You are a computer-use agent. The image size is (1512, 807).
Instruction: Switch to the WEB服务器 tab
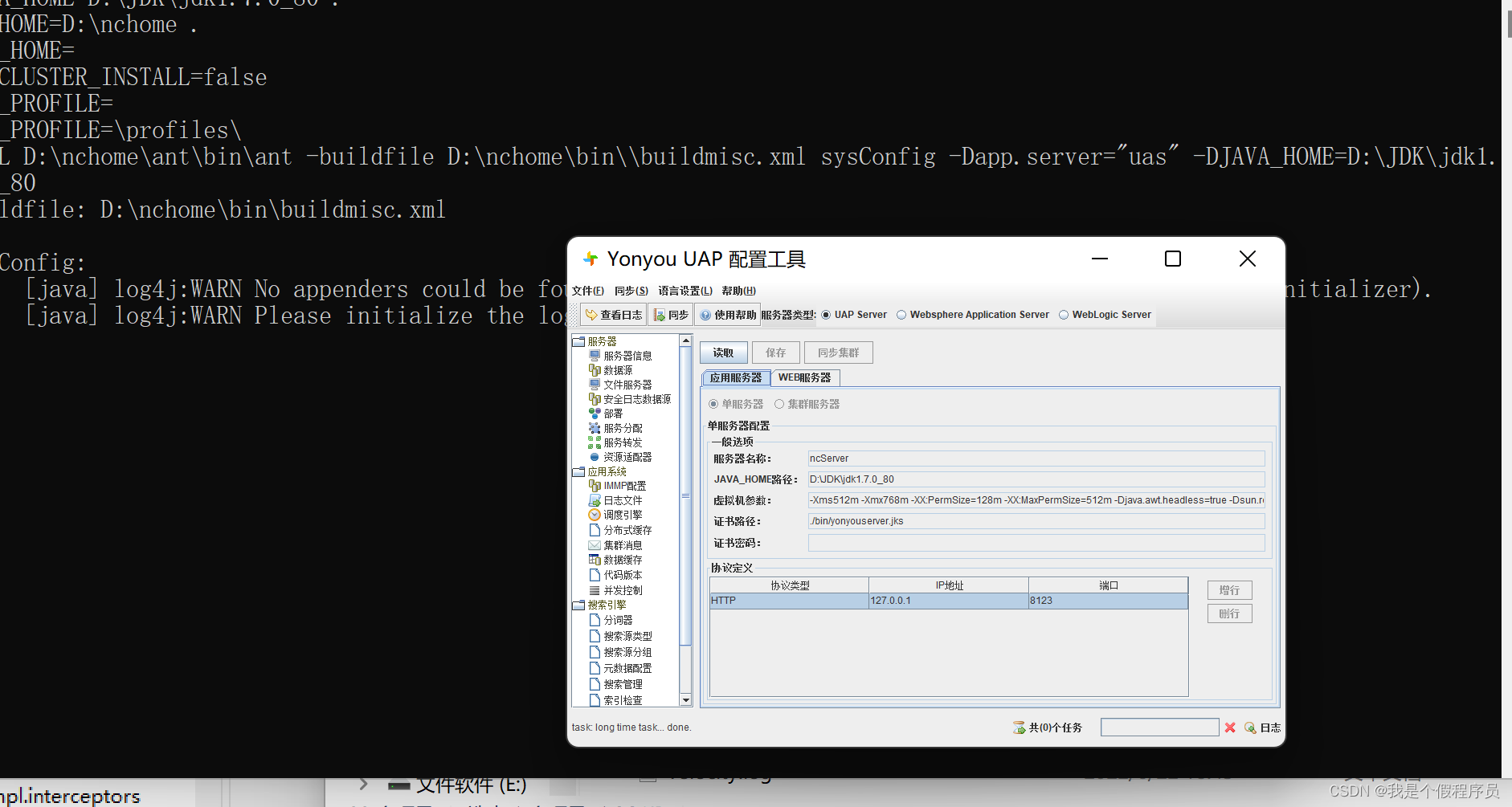pyautogui.click(x=805, y=377)
